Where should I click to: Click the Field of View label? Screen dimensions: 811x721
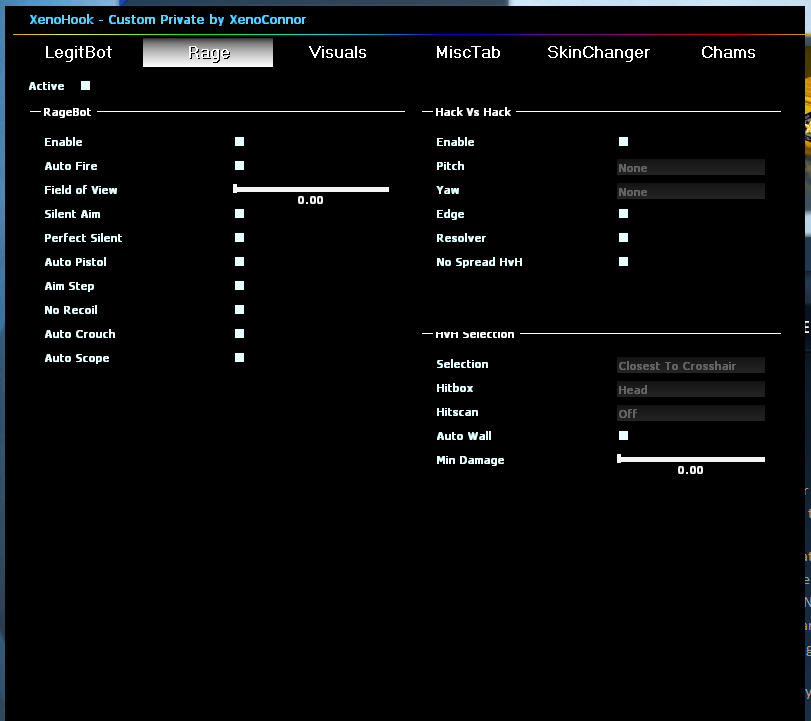81,190
